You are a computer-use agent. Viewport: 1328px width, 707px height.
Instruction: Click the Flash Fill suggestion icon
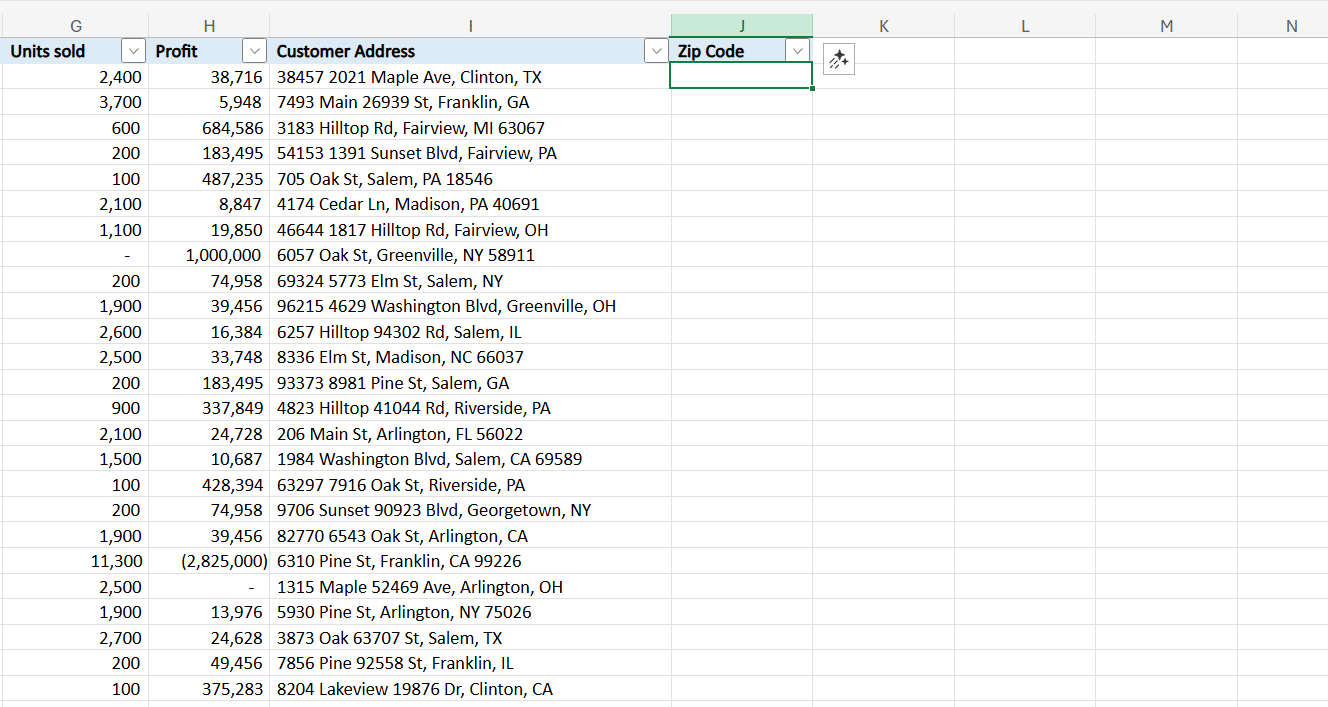point(838,59)
